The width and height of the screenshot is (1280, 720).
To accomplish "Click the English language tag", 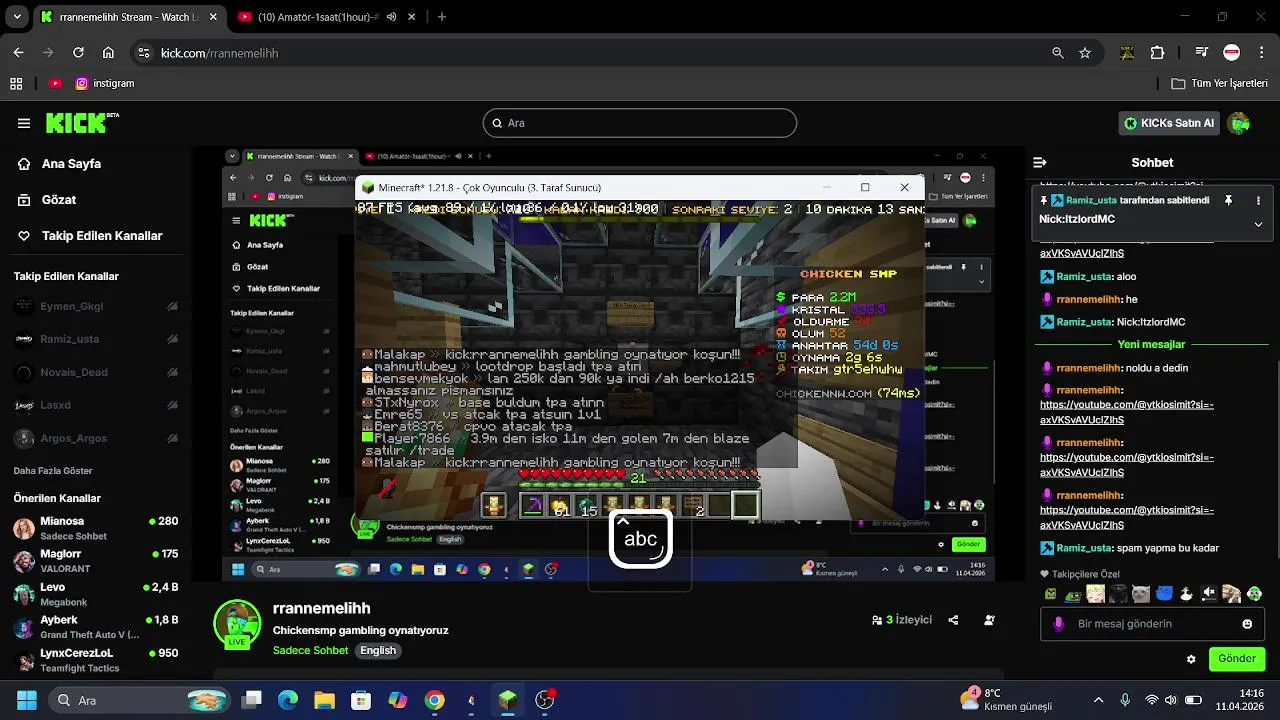I will pyautogui.click(x=378, y=650).
